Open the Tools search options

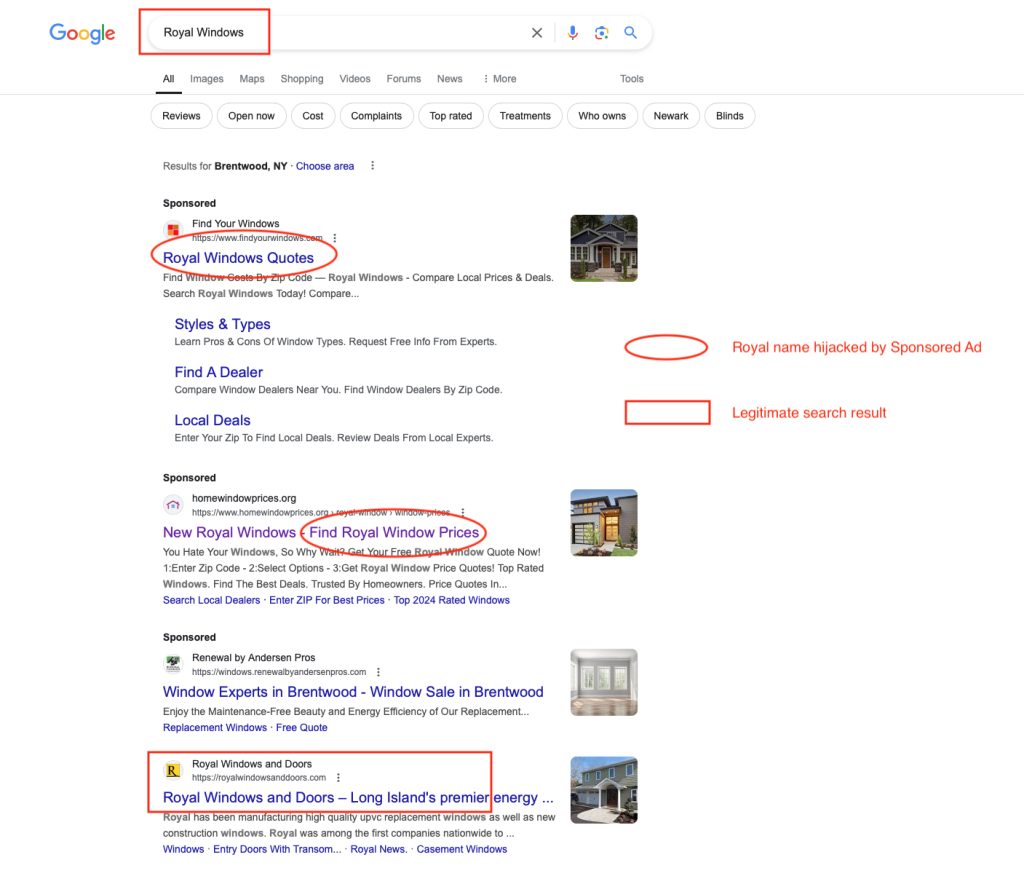coord(631,79)
